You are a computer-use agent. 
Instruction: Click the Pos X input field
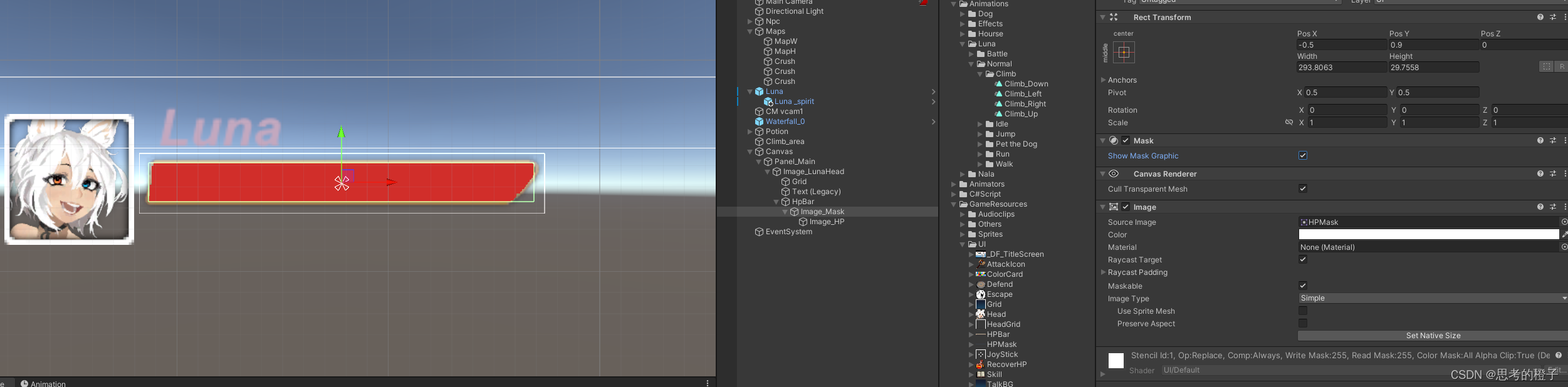pyautogui.click(x=1341, y=44)
